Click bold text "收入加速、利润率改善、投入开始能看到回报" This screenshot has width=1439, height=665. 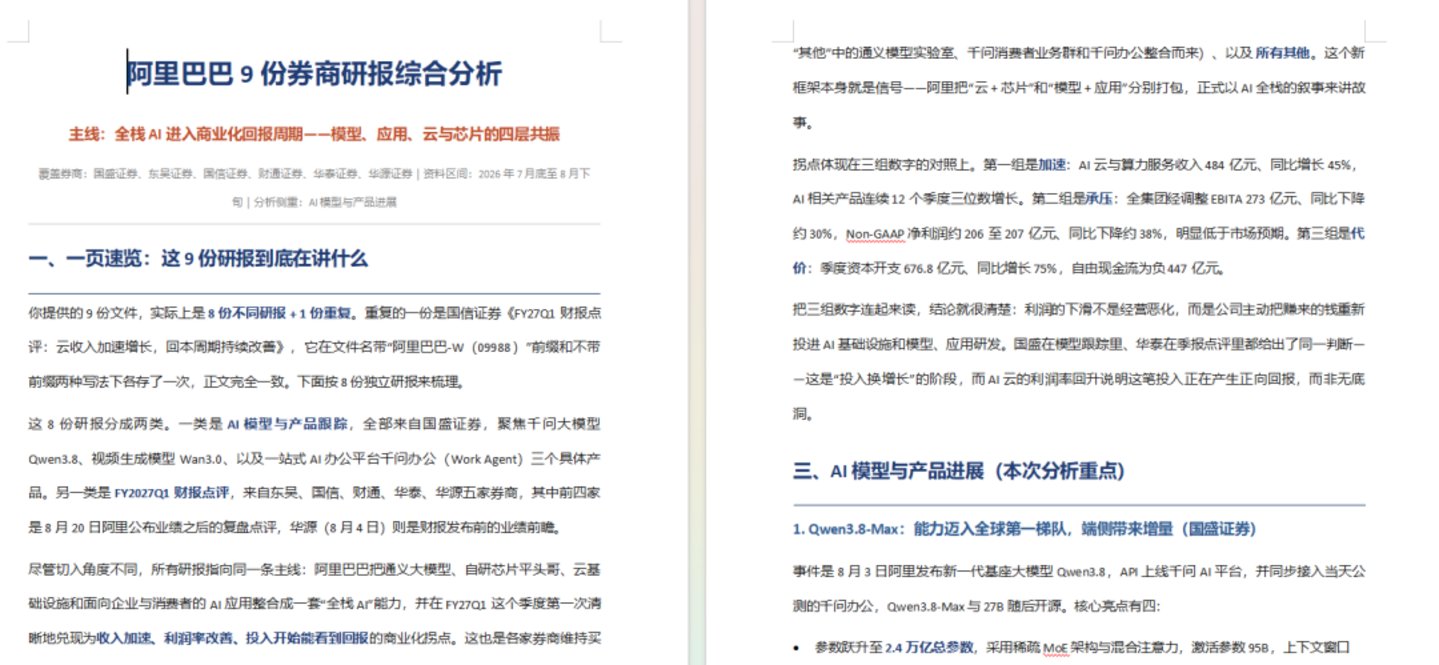click(232, 637)
